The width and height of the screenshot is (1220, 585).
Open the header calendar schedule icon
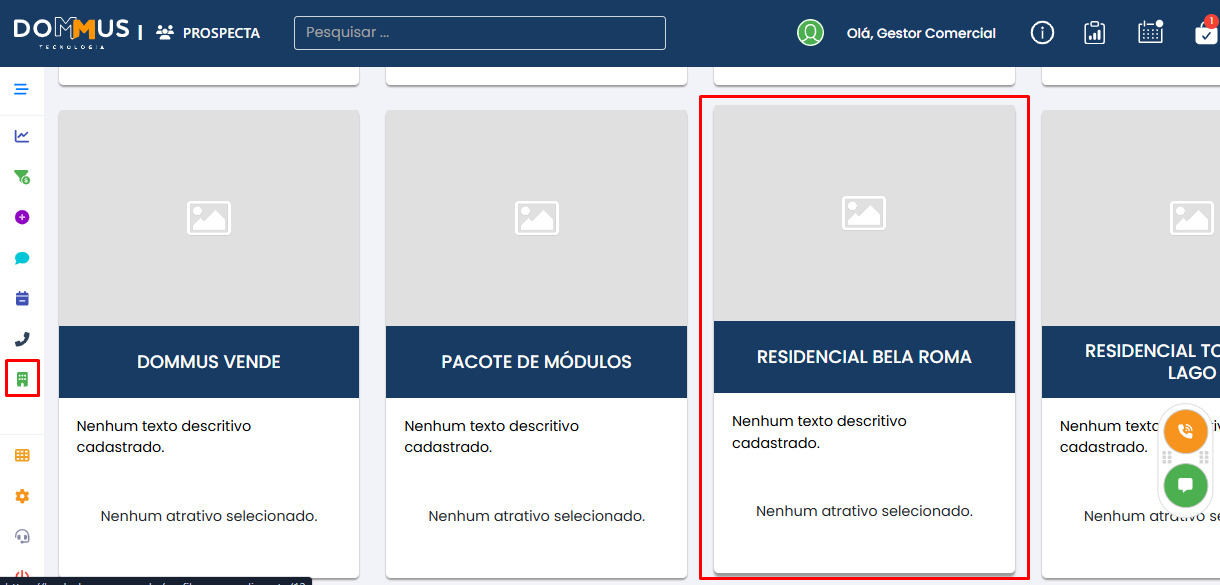[1150, 32]
